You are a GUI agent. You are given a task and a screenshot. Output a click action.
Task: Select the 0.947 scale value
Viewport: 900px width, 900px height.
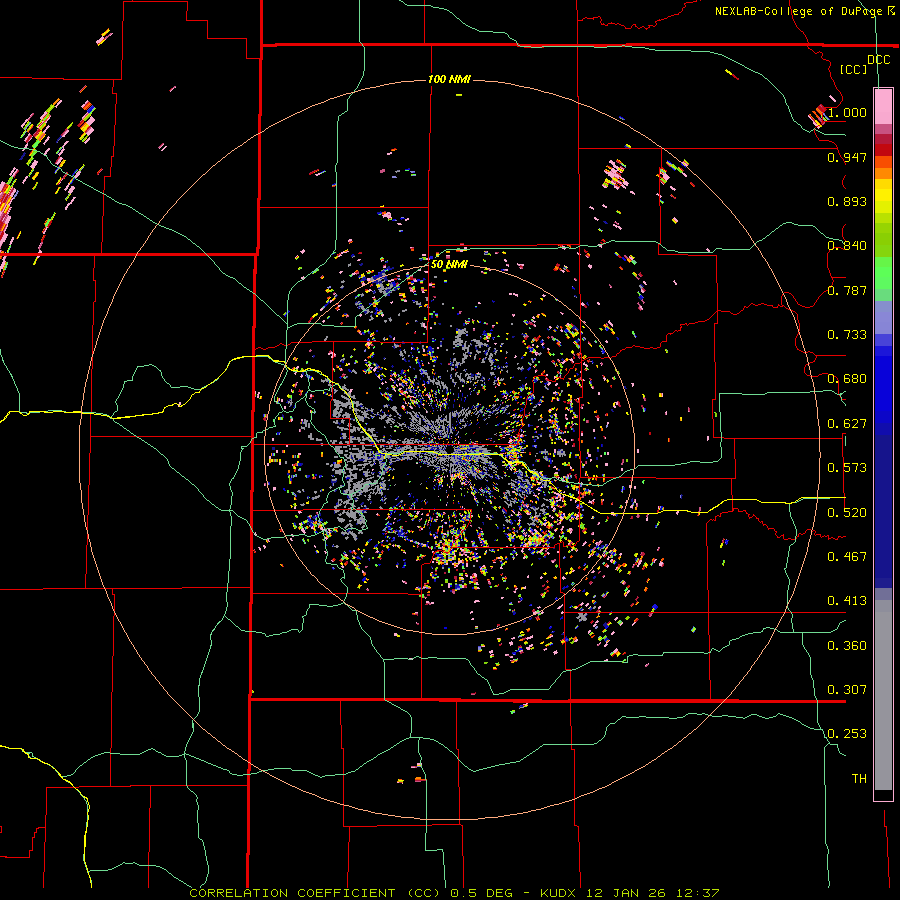pos(847,157)
